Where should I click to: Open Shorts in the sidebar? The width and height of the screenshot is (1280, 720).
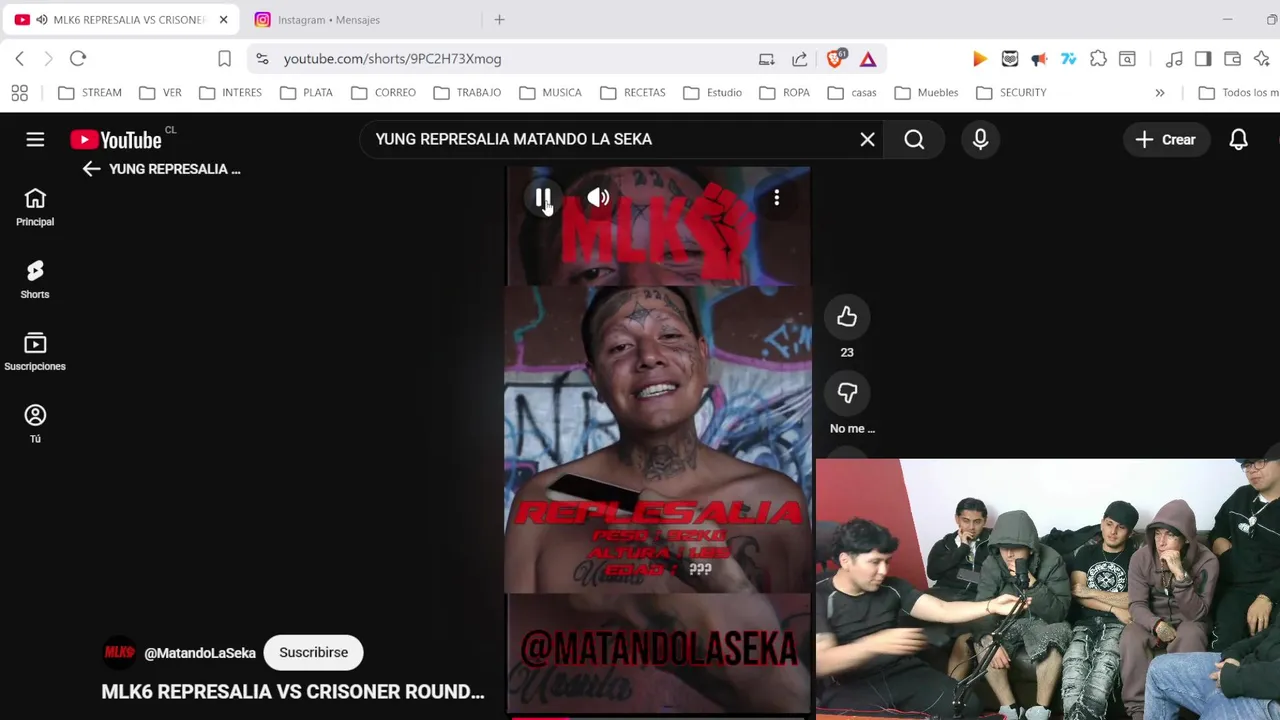[35, 280]
